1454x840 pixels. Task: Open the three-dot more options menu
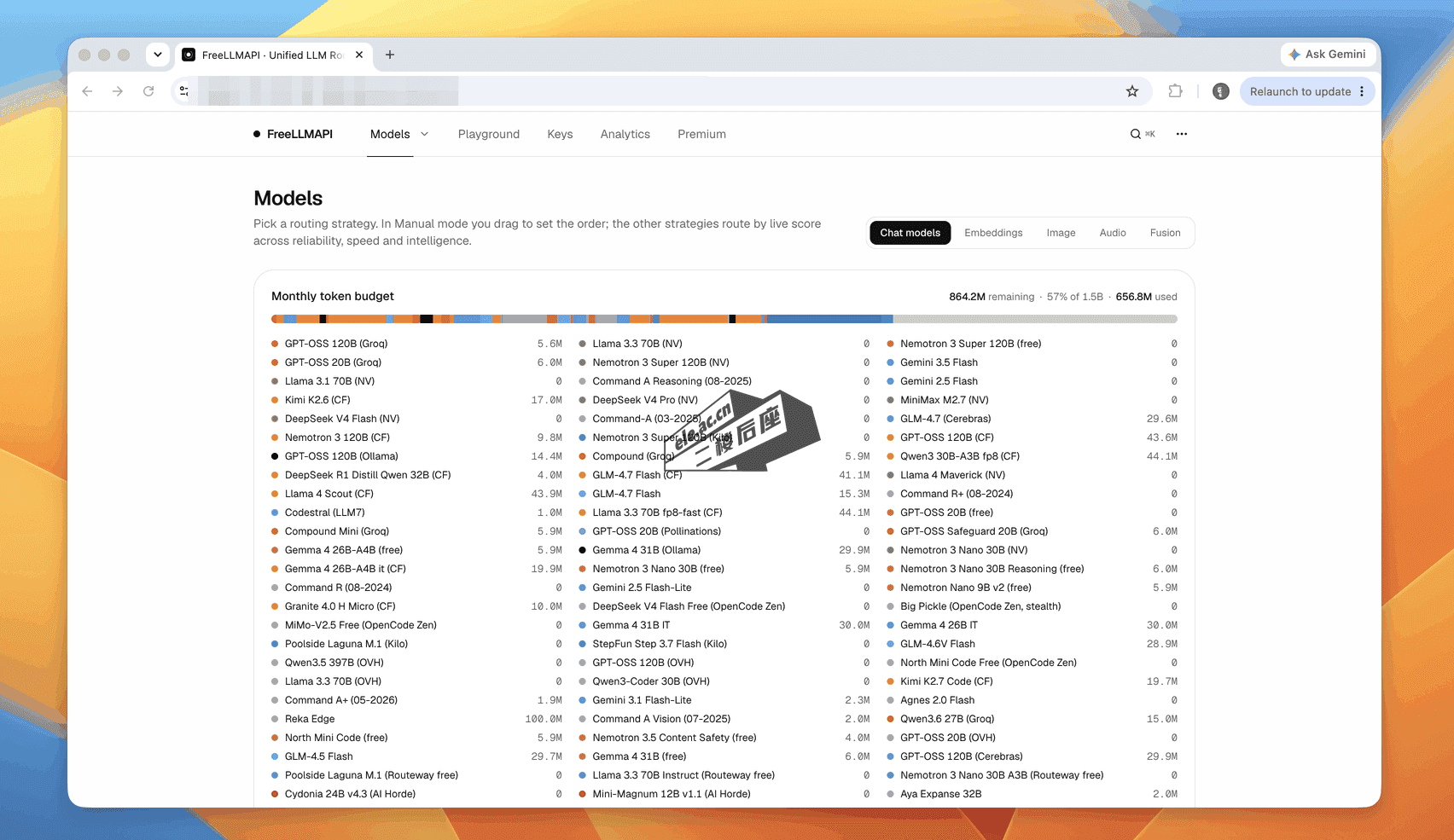[1182, 134]
